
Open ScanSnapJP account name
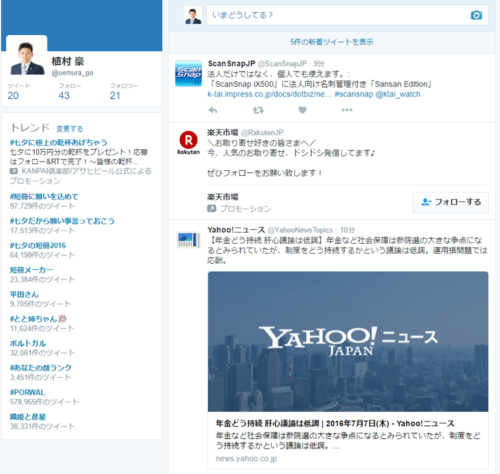[231, 63]
